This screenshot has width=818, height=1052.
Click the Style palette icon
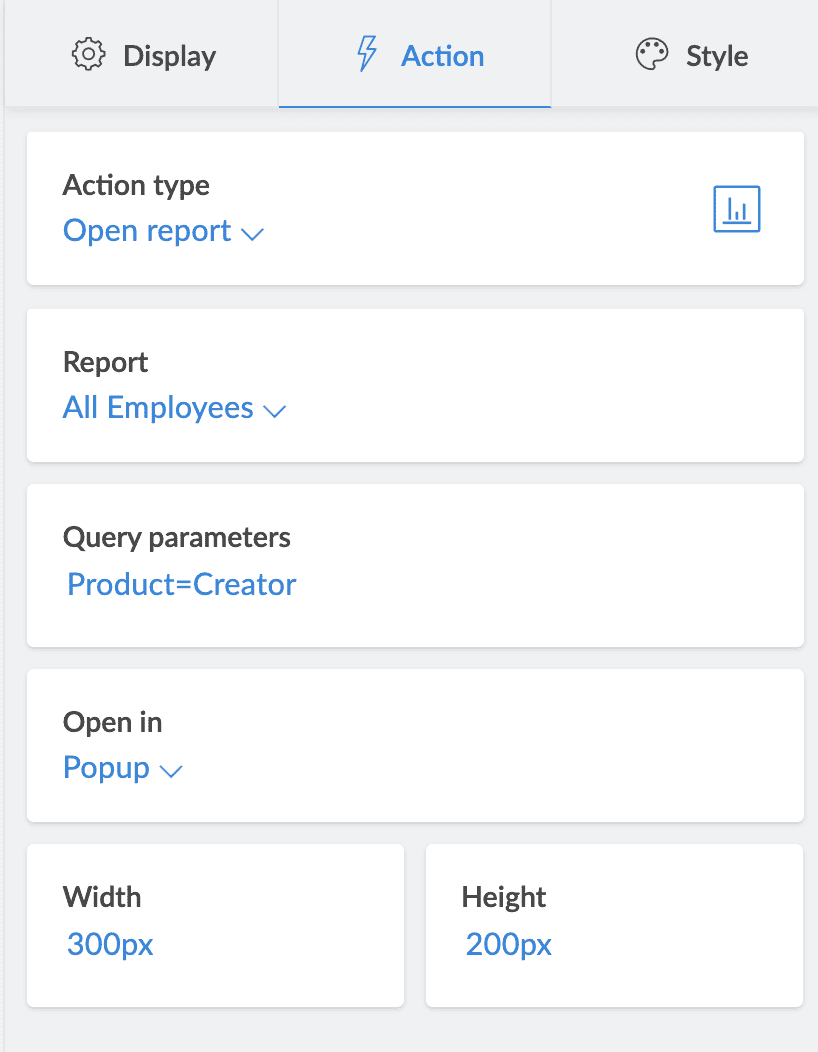click(652, 54)
